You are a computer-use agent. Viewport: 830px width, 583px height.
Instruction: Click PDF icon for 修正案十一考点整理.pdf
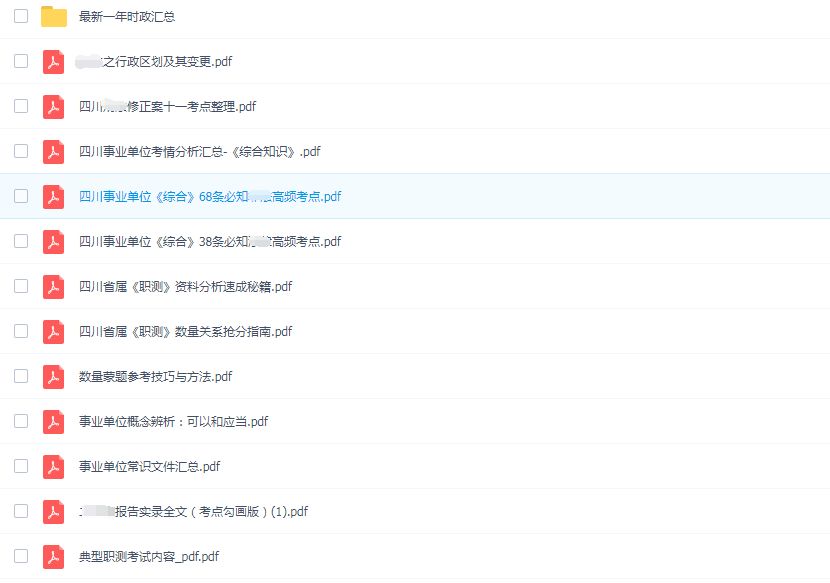point(53,106)
